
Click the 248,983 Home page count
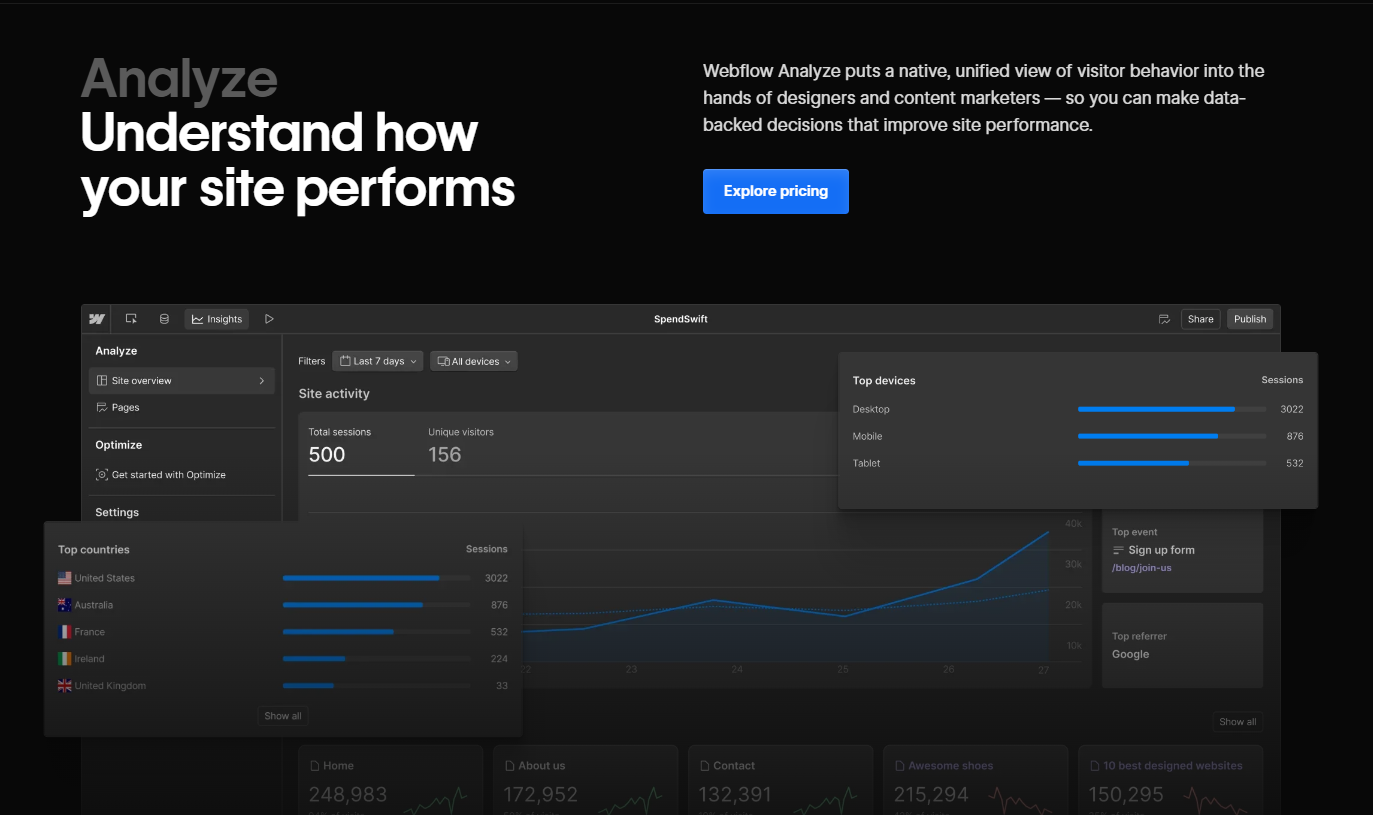tap(348, 795)
